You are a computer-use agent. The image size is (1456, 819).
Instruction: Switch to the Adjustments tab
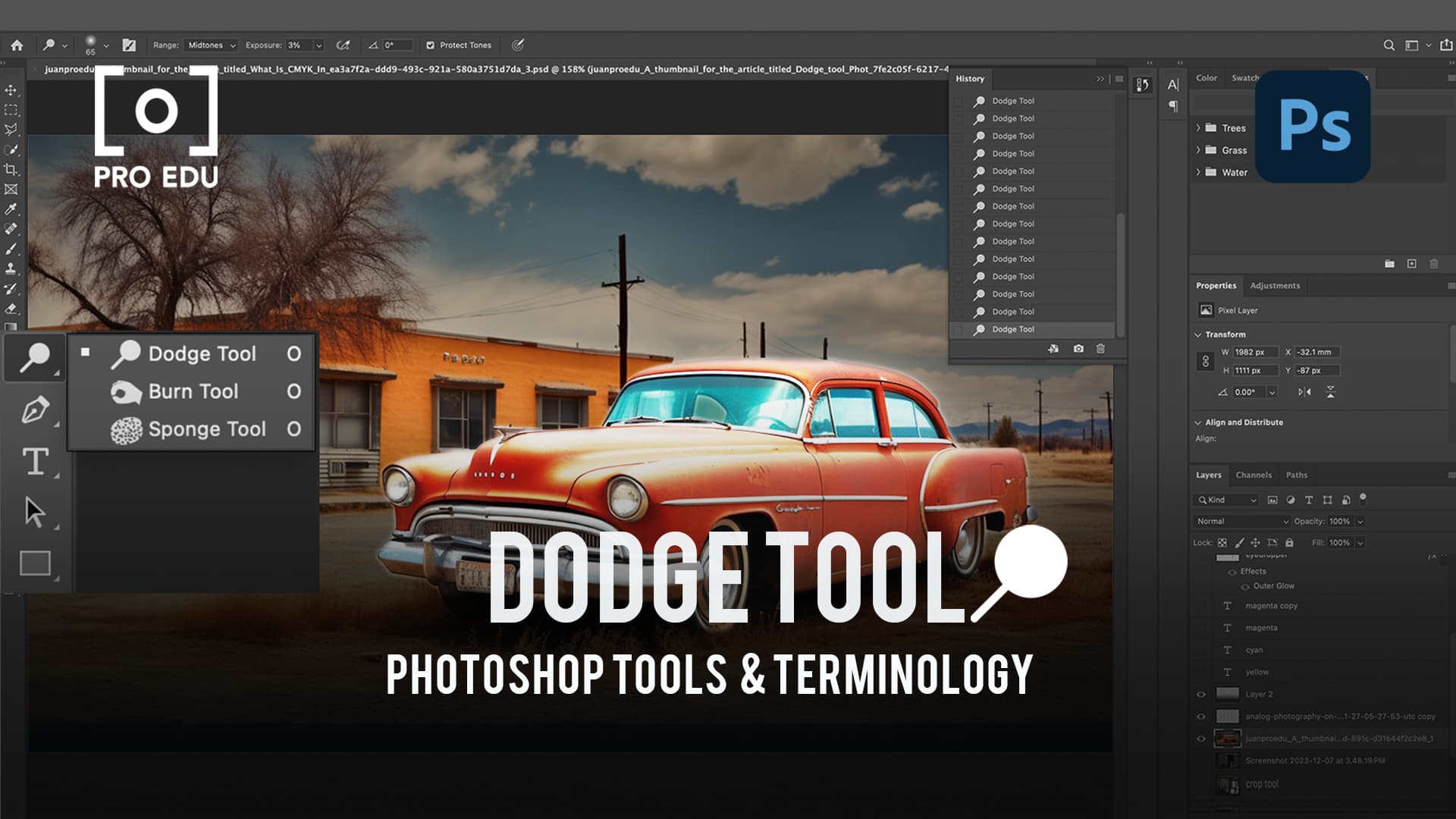[1276, 285]
